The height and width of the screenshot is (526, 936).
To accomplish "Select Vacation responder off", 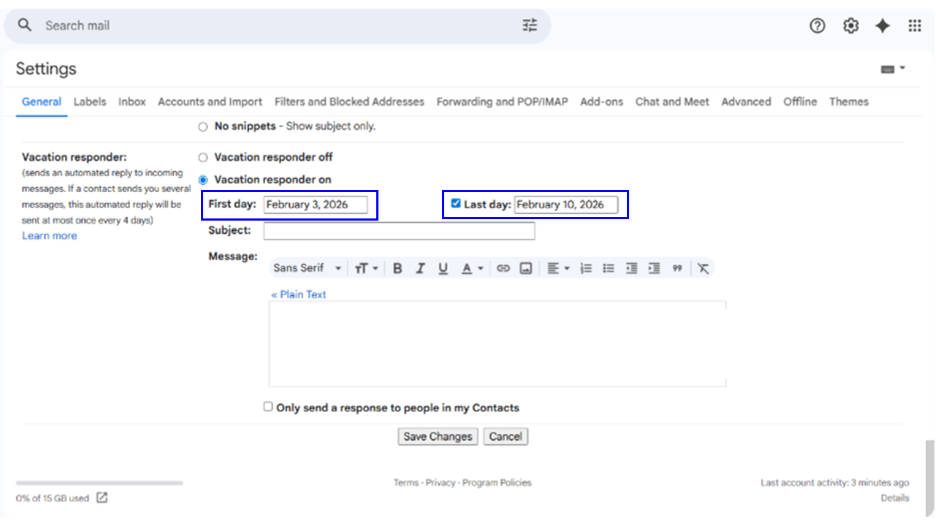I will pos(204,157).
